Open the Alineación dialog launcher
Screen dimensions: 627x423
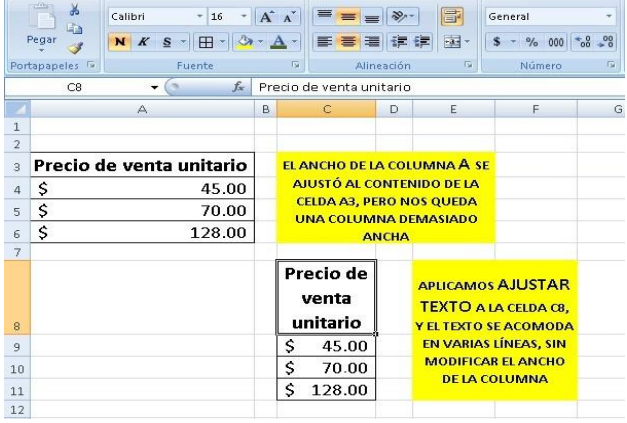click(x=468, y=65)
